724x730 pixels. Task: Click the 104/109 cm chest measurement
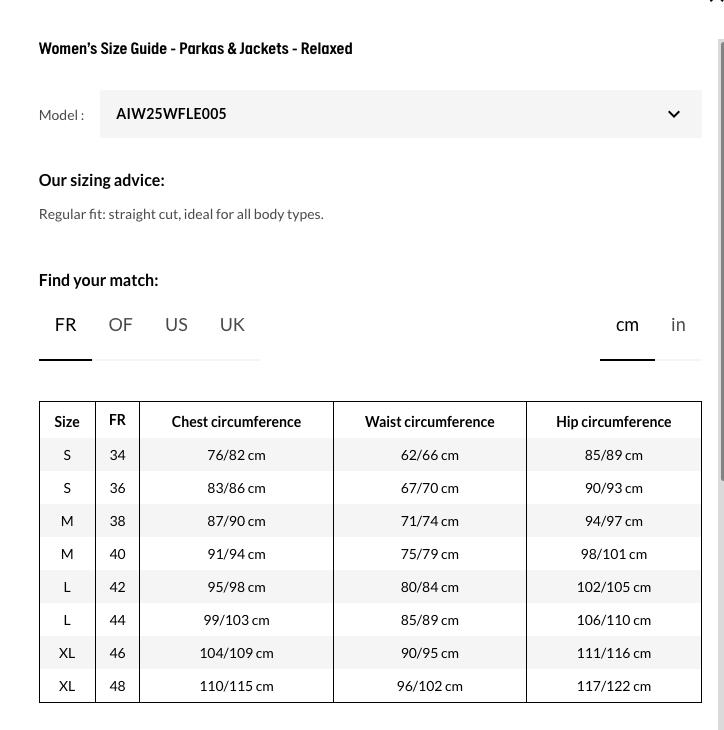pyautogui.click(x=236, y=653)
